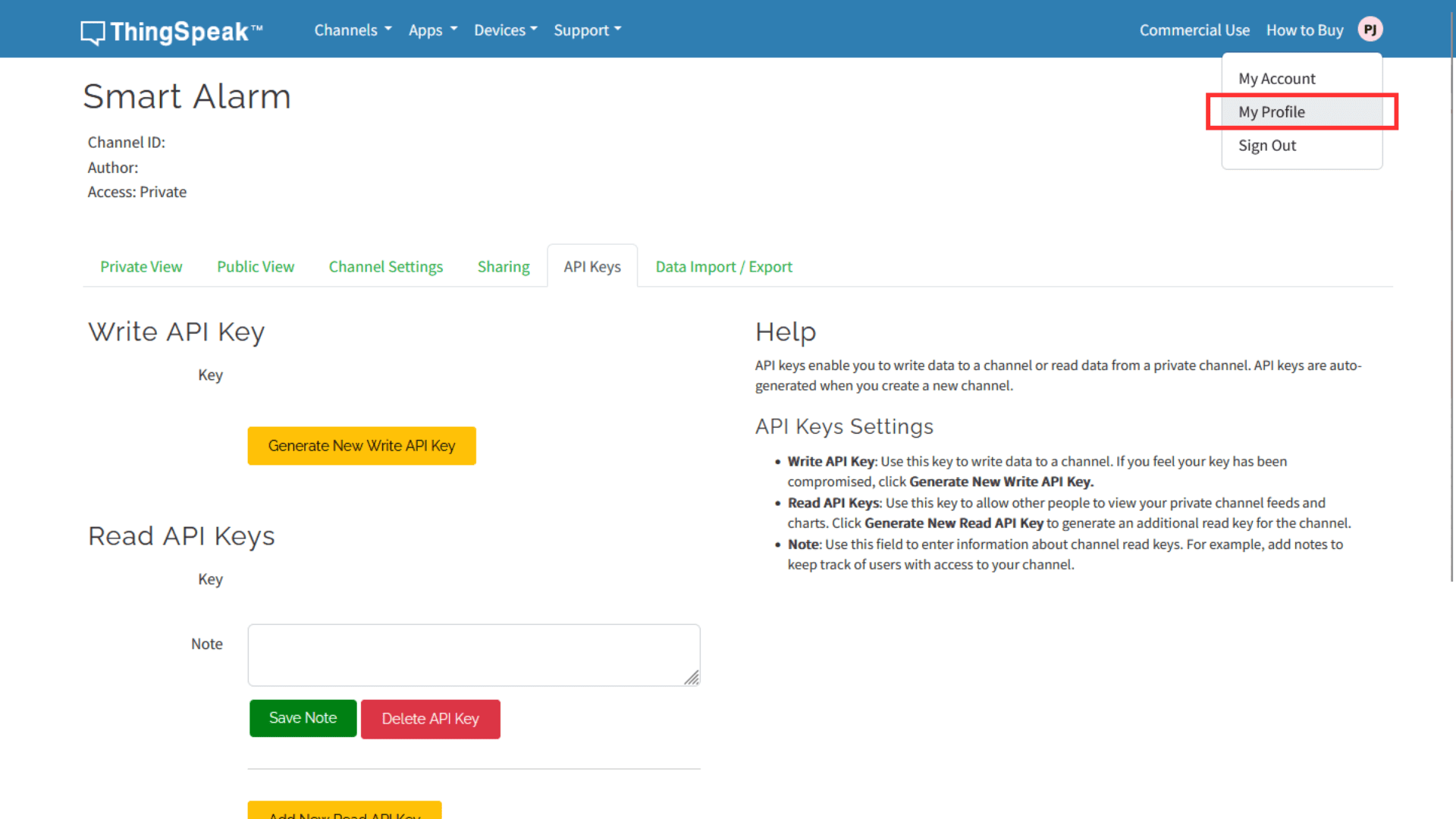1456x819 pixels.
Task: Click the Key label under Read API Keys
Action: pyautogui.click(x=210, y=579)
